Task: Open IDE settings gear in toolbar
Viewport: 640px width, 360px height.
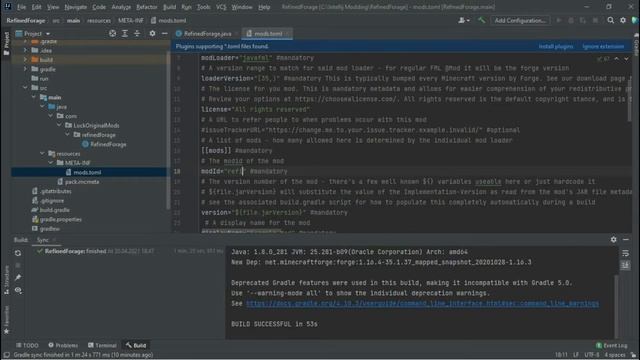Action: click(623, 20)
